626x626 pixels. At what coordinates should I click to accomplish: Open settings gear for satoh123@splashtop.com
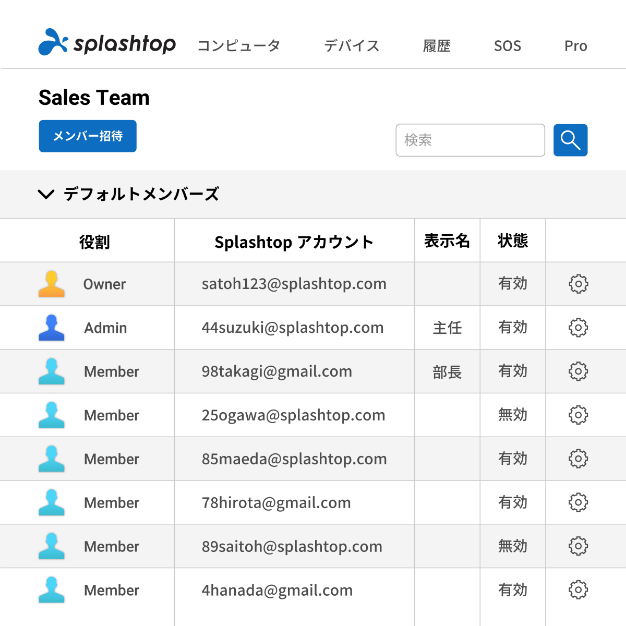(x=578, y=284)
